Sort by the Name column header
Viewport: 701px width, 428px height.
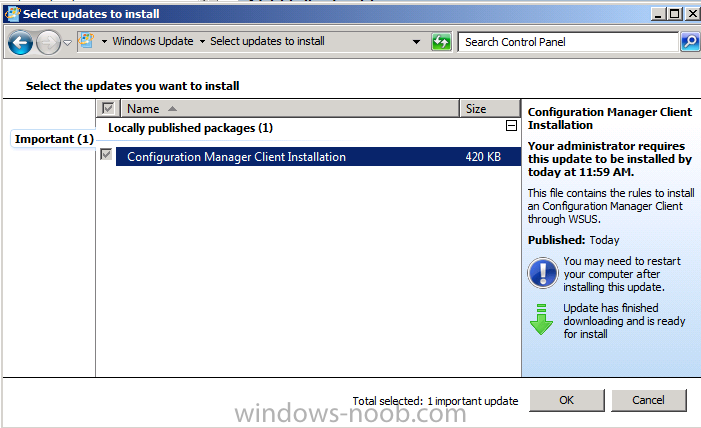tap(290, 109)
